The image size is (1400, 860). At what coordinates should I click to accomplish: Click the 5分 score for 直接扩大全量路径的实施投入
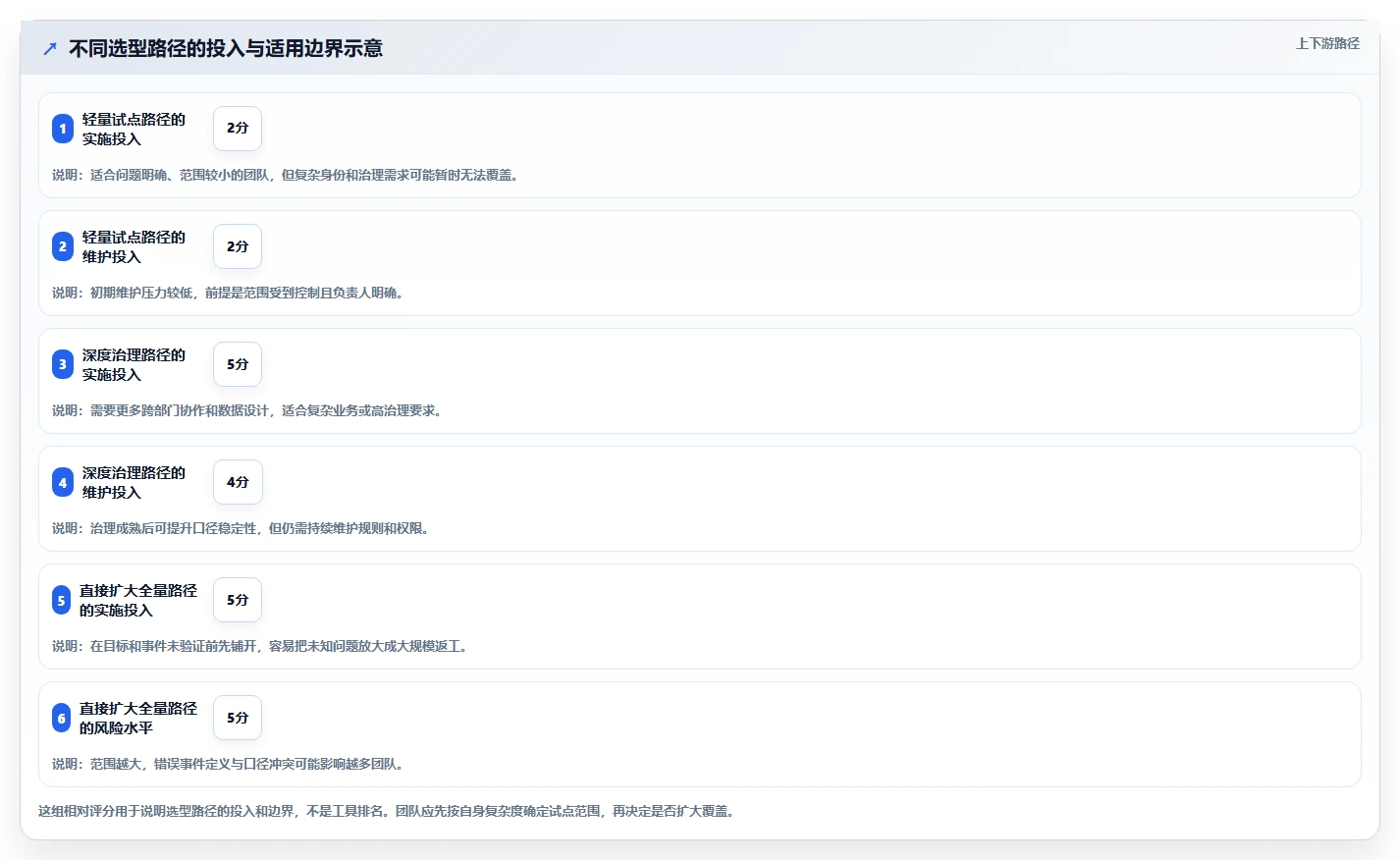tap(238, 600)
